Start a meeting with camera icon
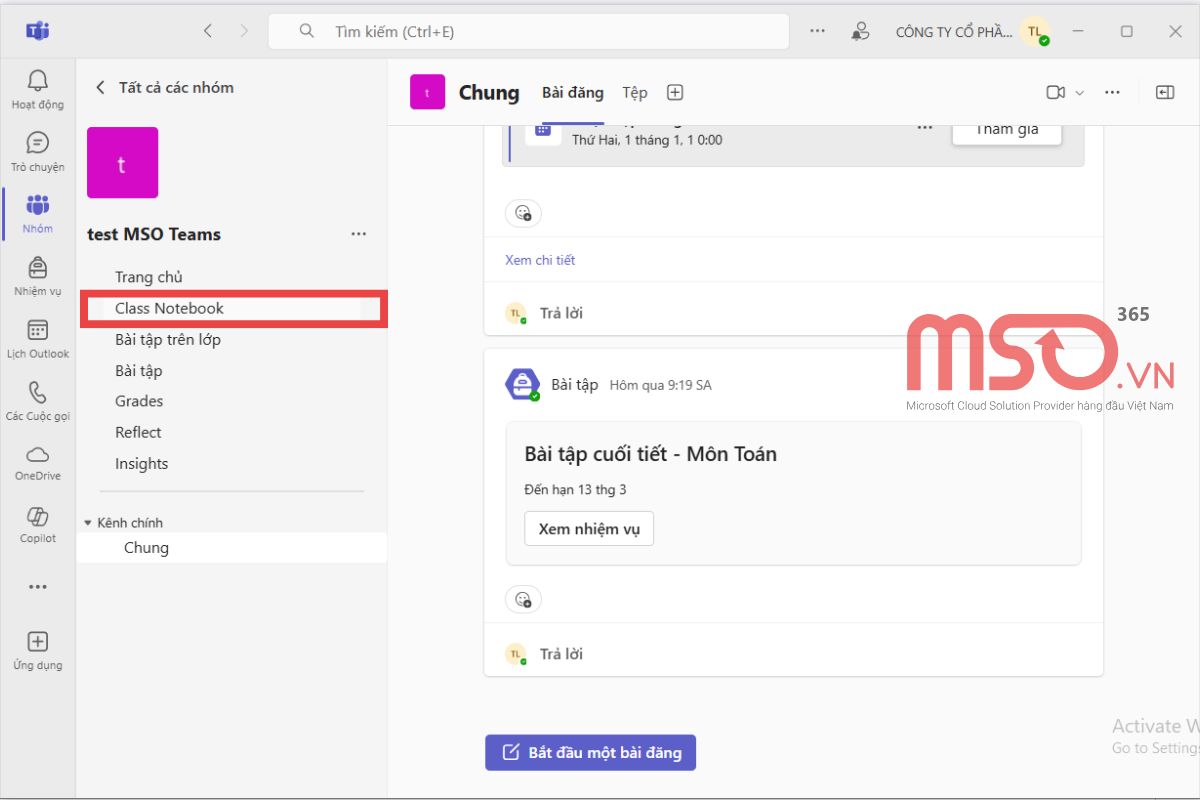1200x800 pixels. coord(1055,92)
